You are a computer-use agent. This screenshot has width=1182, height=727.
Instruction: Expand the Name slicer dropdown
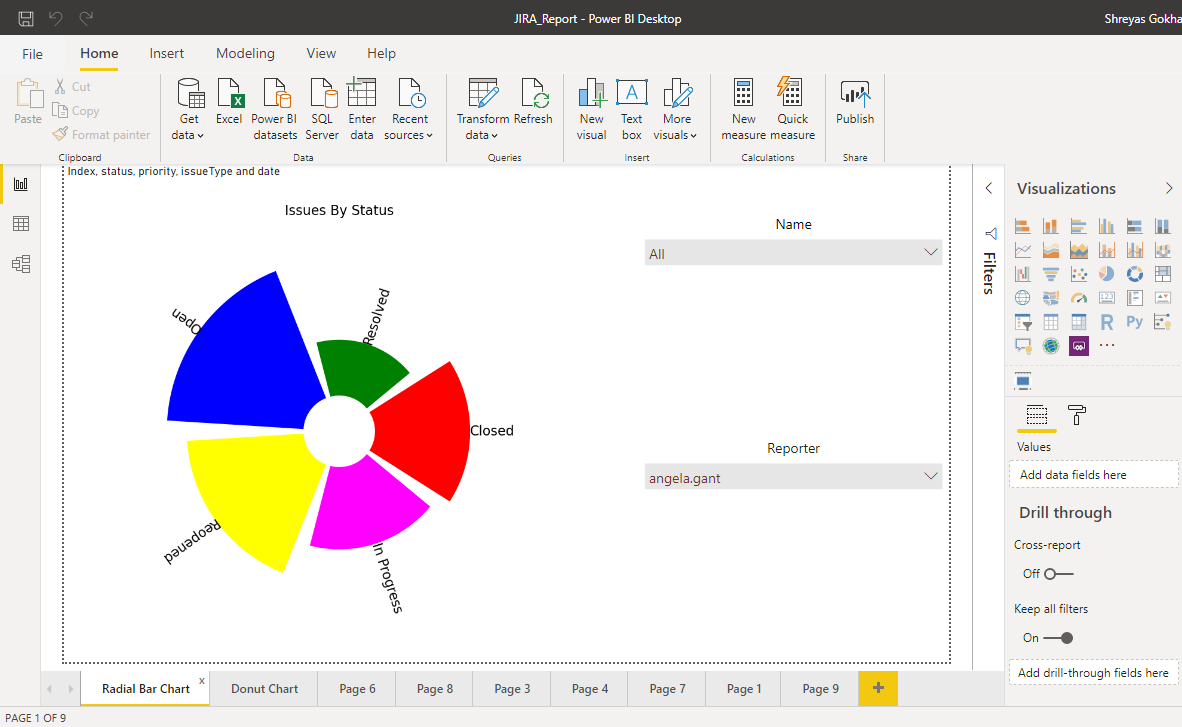pyautogui.click(x=930, y=253)
